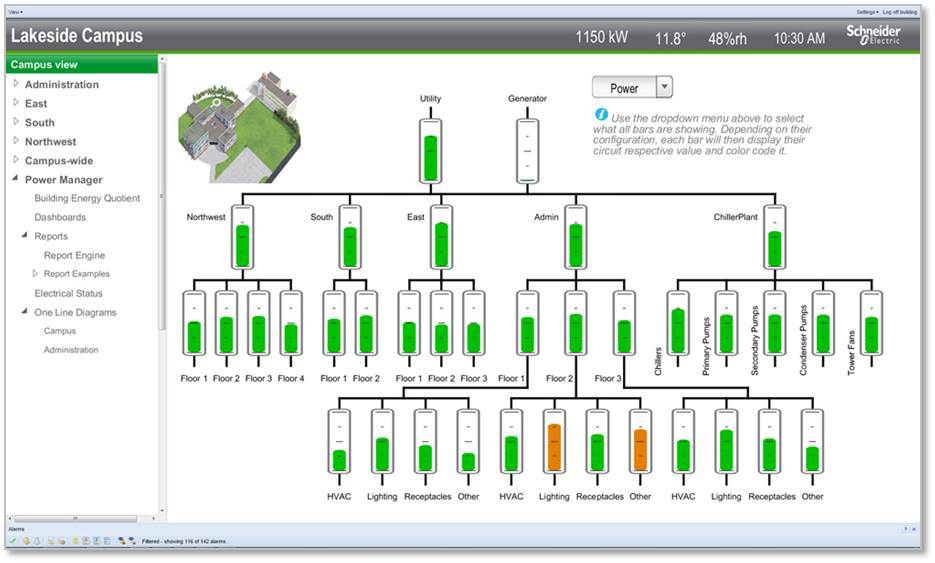Collapse the Power Manager tree node
The width and height of the screenshot is (935, 563).
16,180
